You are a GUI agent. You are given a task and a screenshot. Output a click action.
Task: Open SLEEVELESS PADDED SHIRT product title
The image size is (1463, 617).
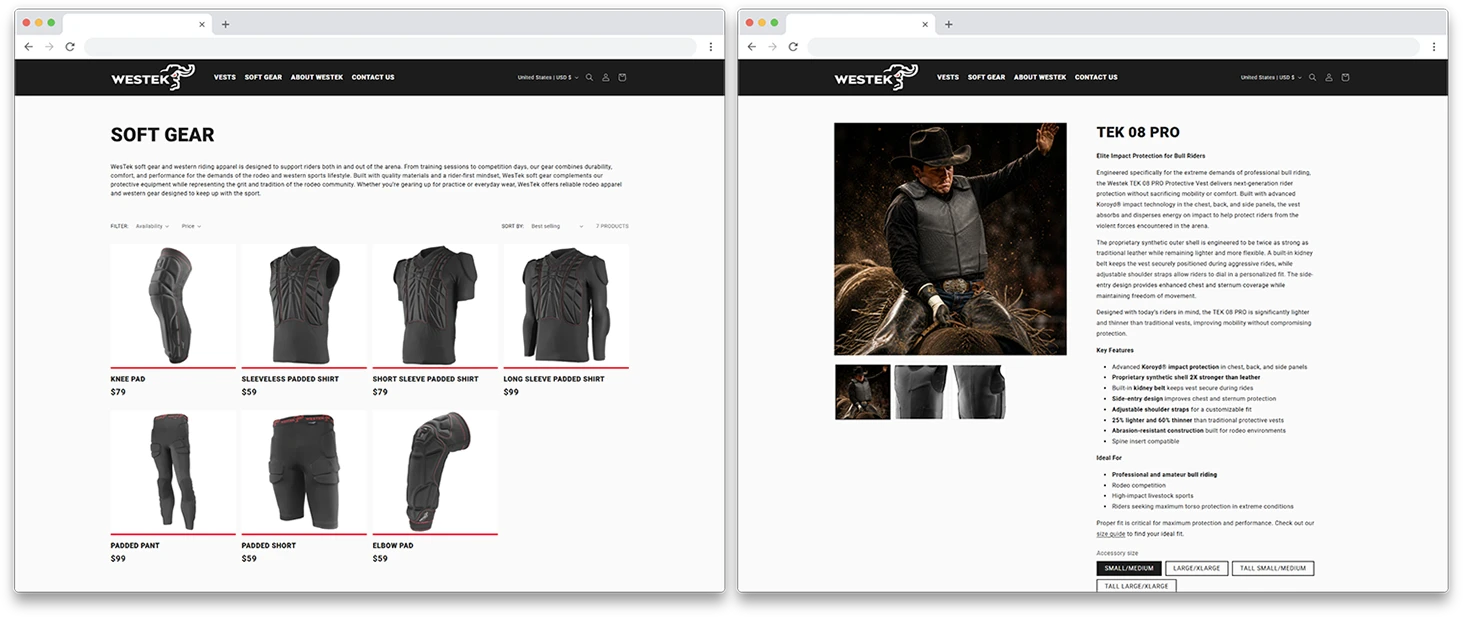tap(290, 379)
